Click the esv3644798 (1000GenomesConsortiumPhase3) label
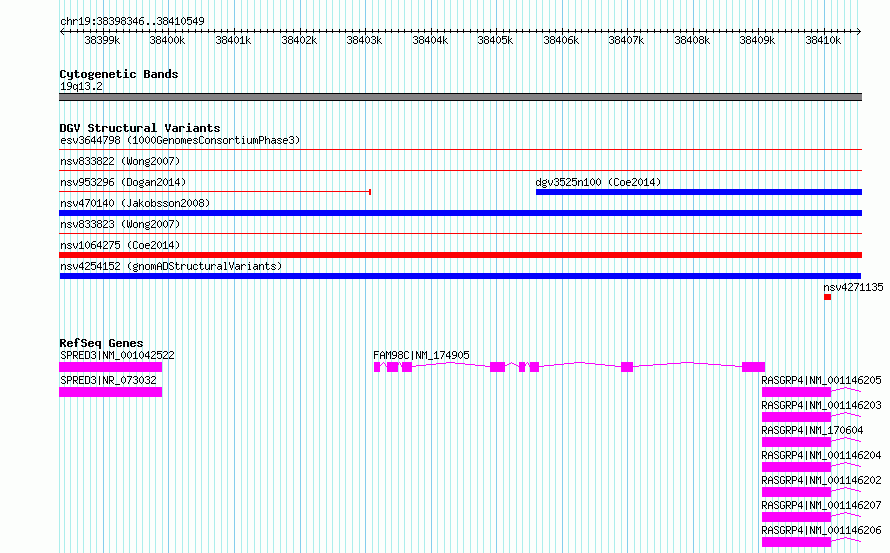The image size is (890, 553). tap(180, 140)
